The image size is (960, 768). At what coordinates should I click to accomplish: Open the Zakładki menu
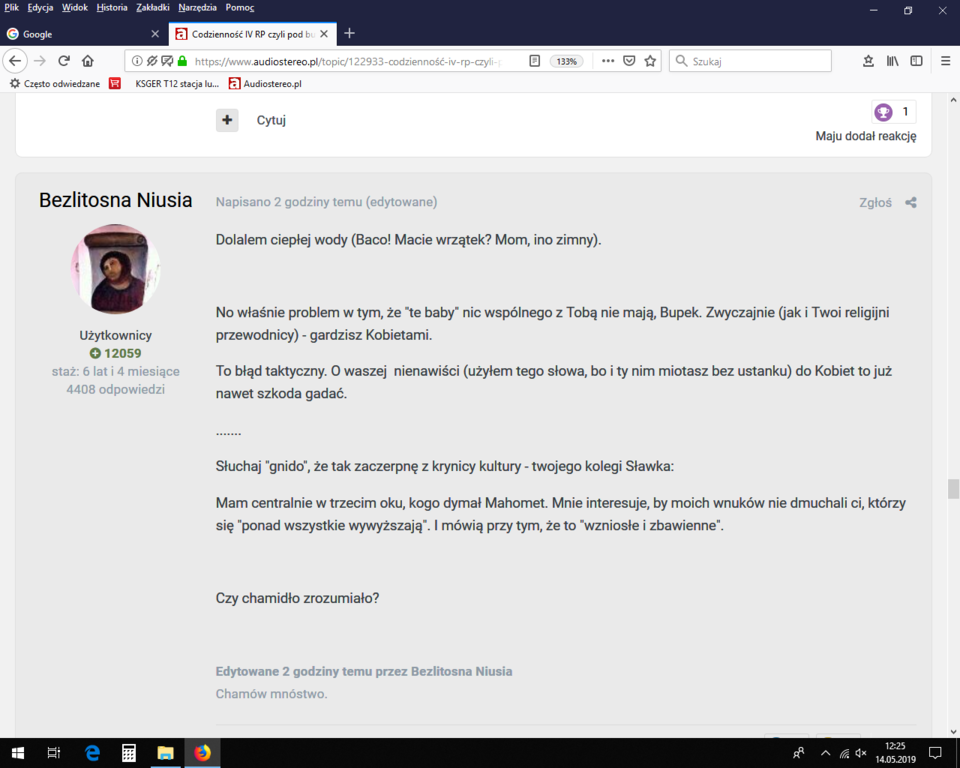coord(152,8)
